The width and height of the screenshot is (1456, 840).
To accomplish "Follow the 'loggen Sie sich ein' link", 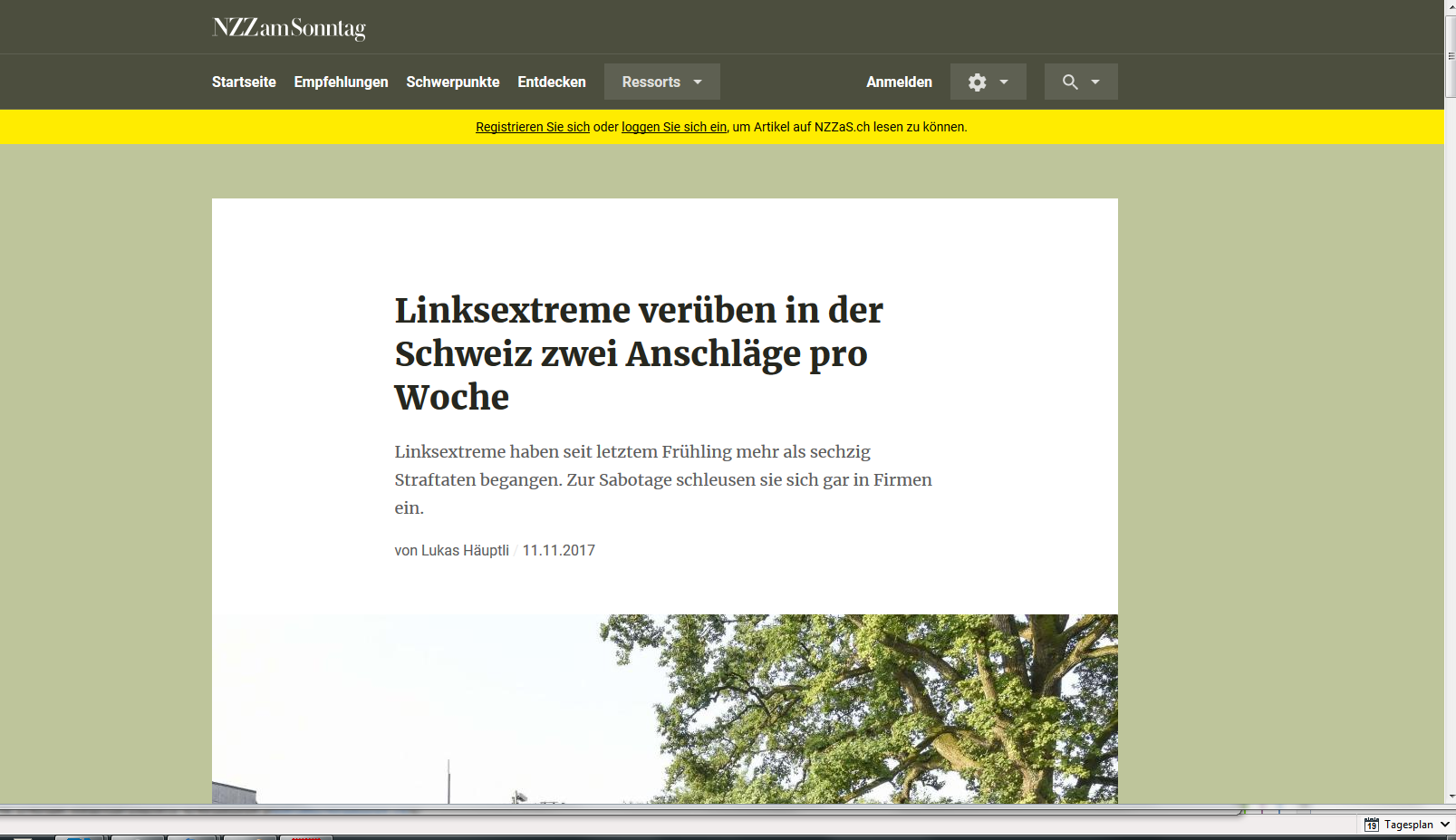I will coord(674,127).
